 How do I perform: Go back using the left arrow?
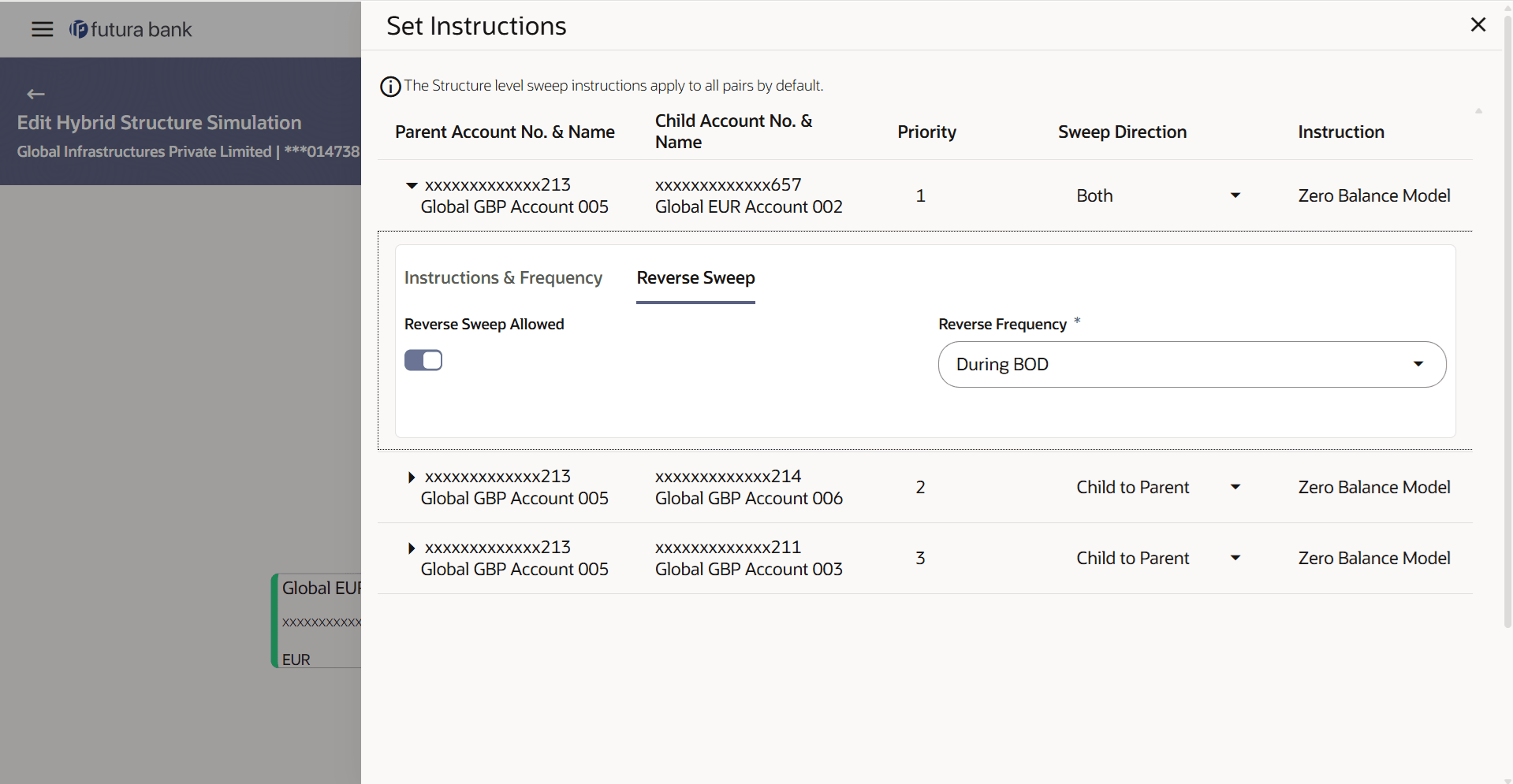(x=35, y=95)
